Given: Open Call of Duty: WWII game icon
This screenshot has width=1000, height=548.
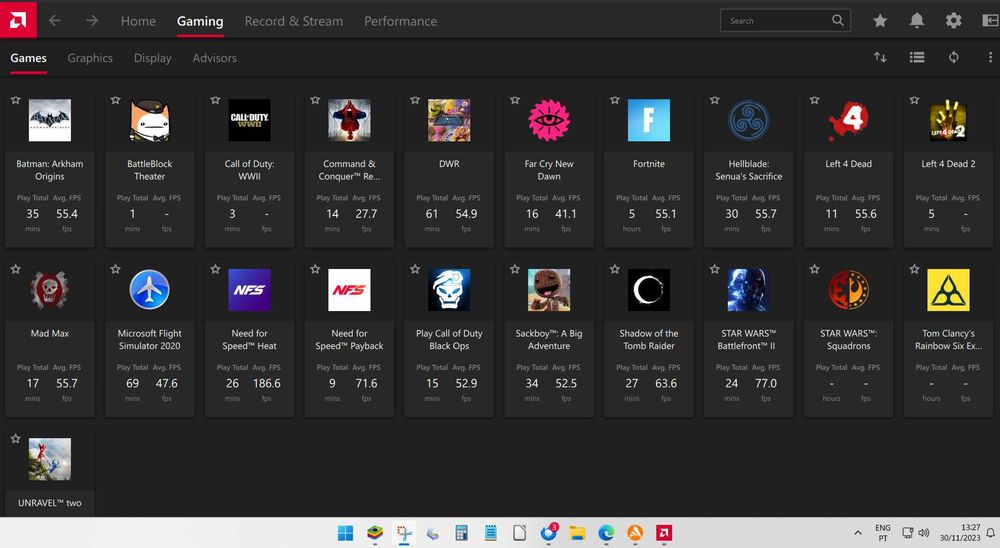Looking at the screenshot, I should [249, 120].
